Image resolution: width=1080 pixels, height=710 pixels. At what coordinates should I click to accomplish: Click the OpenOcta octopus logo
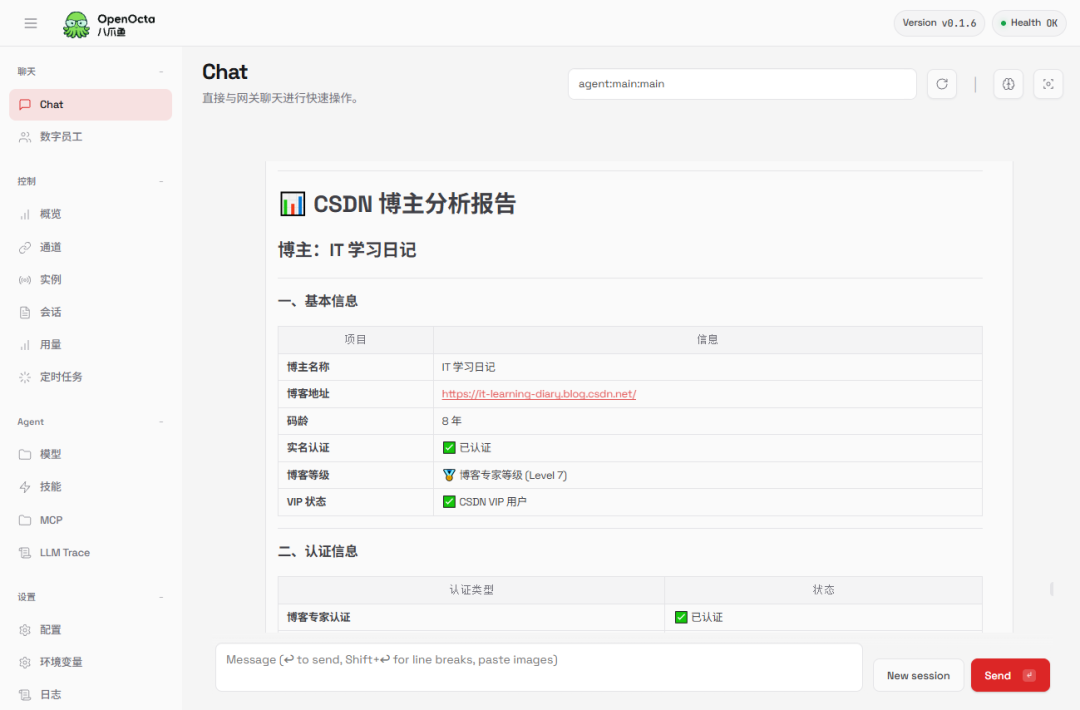(x=76, y=24)
